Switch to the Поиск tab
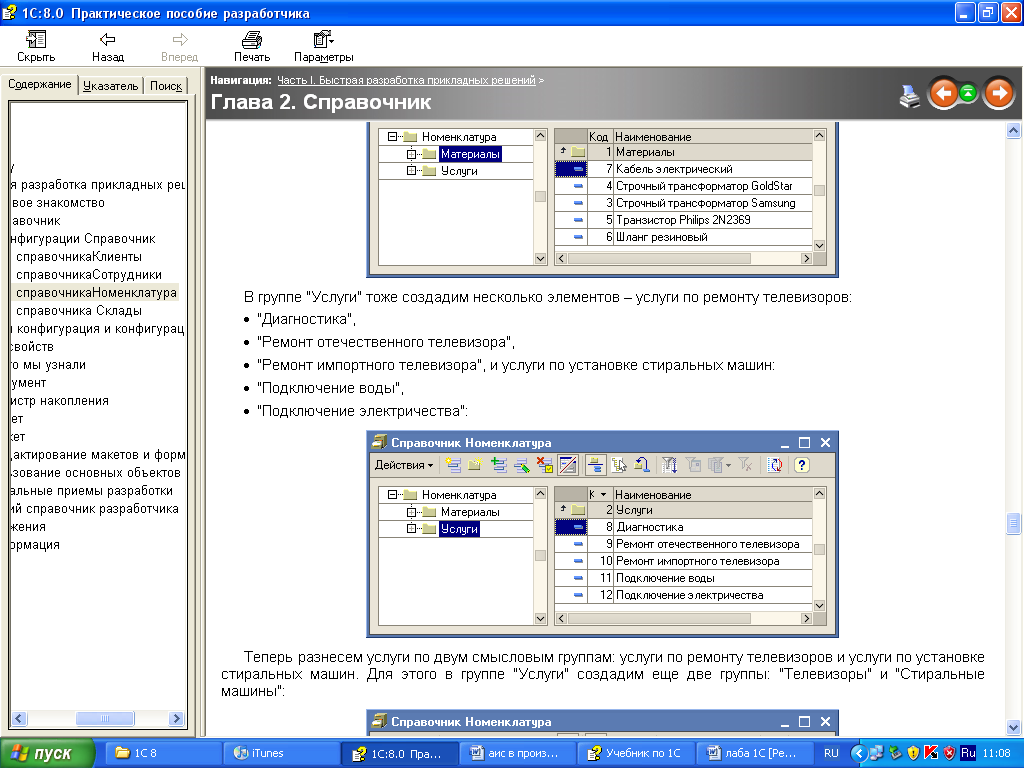Image resolution: width=1024 pixels, height=768 pixels. [x=166, y=86]
